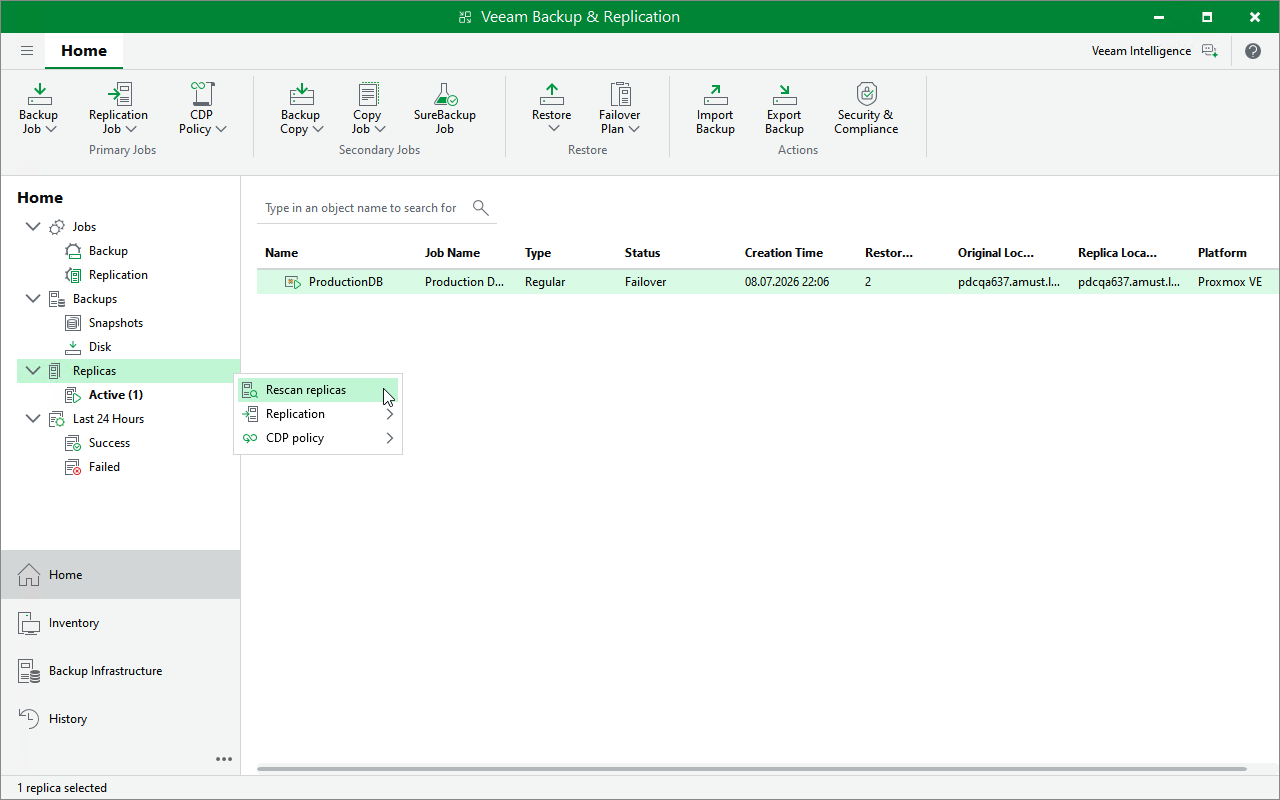
Task: Collapse the Backups tree node chevron
Action: 33,299
